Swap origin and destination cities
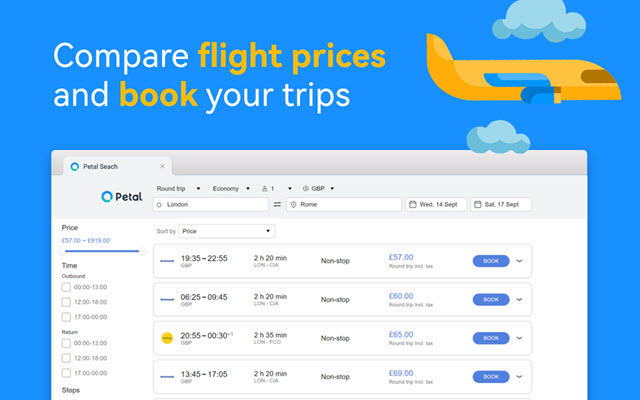 pyautogui.click(x=277, y=205)
